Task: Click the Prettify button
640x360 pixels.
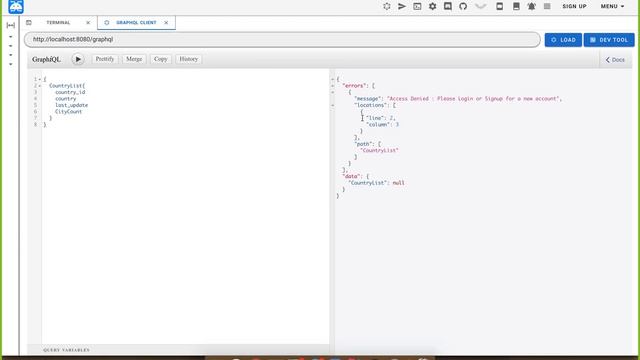Action: click(x=105, y=59)
